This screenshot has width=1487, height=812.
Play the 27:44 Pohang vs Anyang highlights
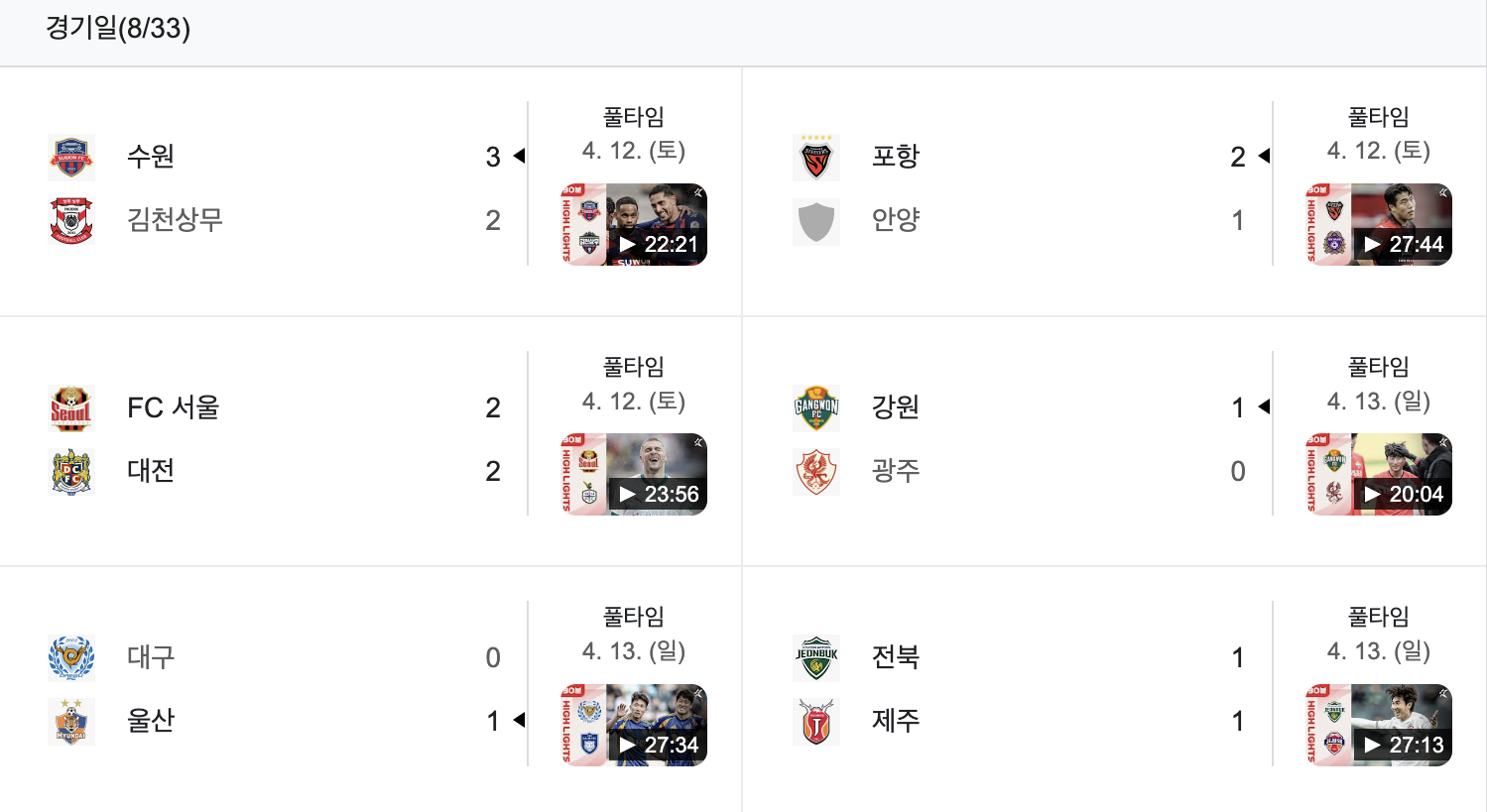tap(1379, 224)
